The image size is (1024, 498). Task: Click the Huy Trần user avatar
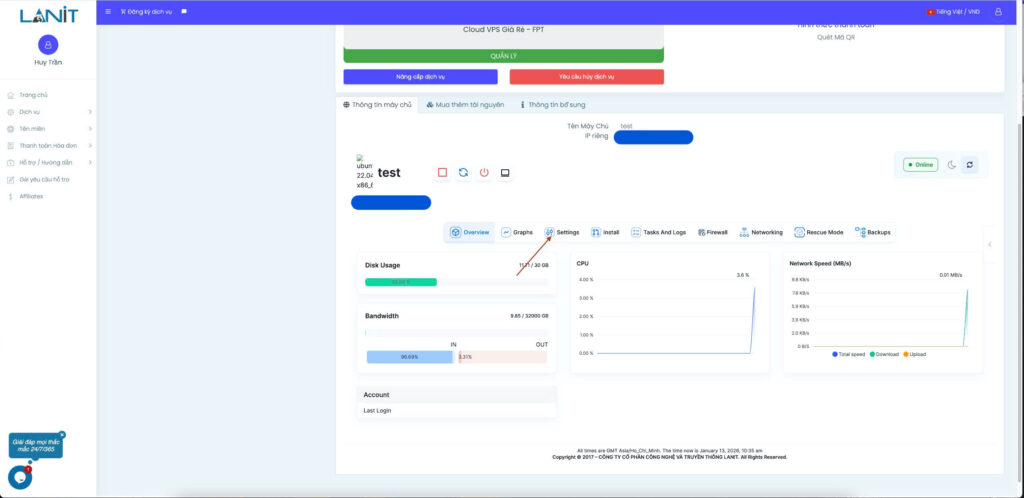click(x=48, y=45)
